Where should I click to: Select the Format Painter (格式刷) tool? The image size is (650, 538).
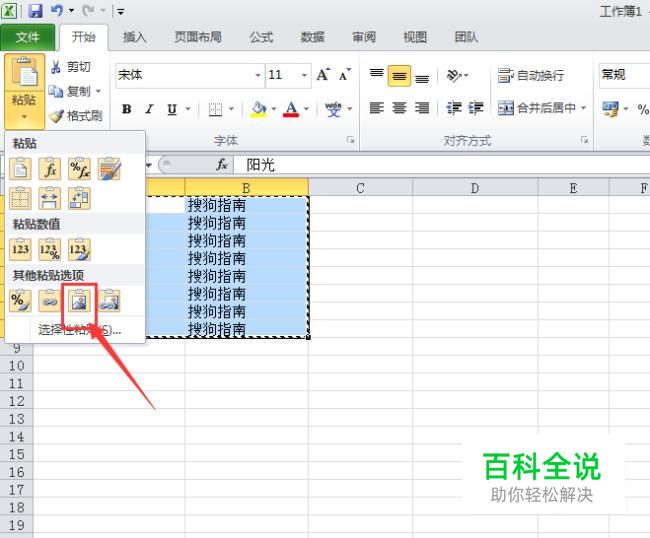76,115
